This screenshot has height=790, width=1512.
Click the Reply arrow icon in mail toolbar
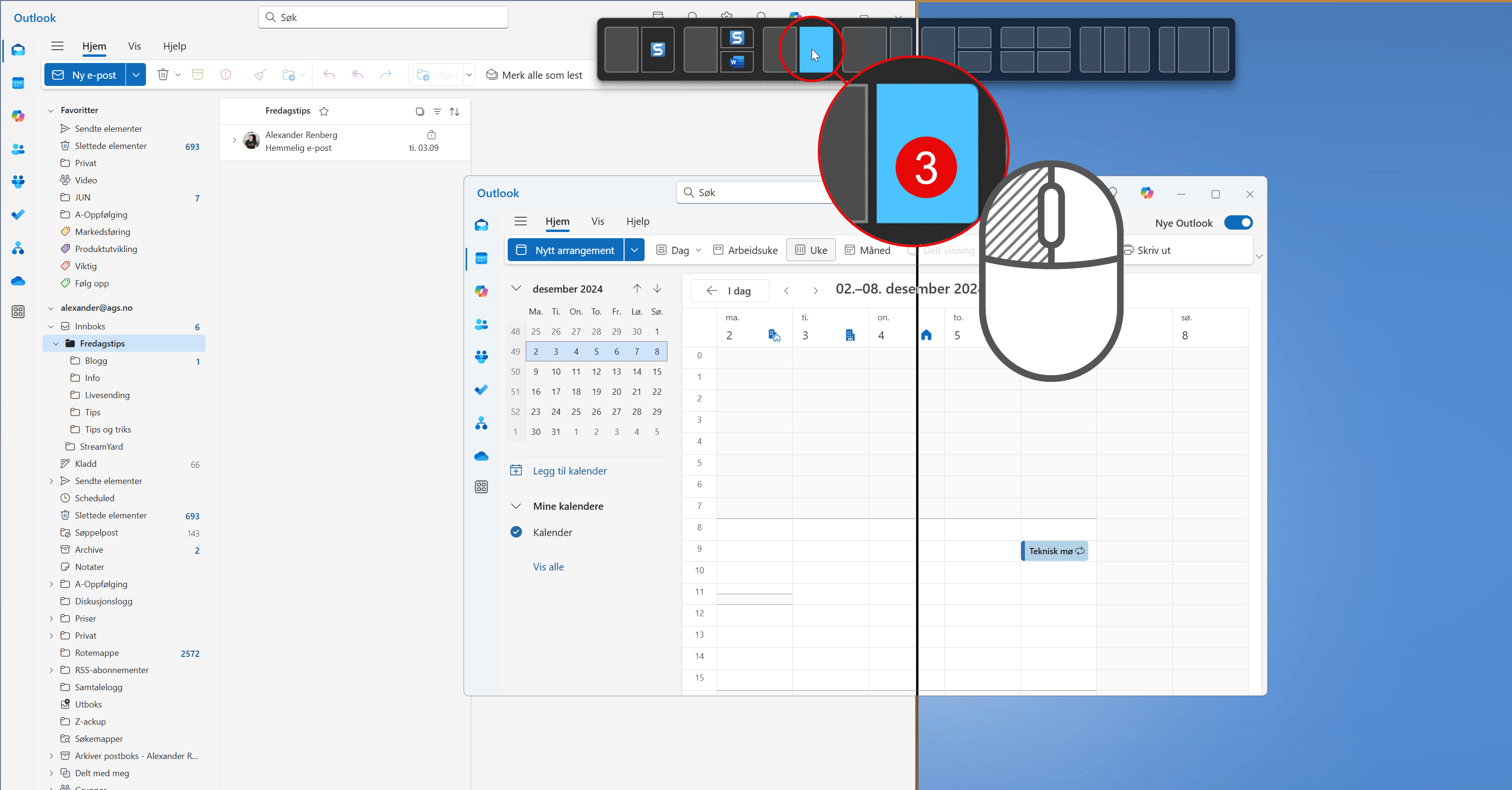329,74
